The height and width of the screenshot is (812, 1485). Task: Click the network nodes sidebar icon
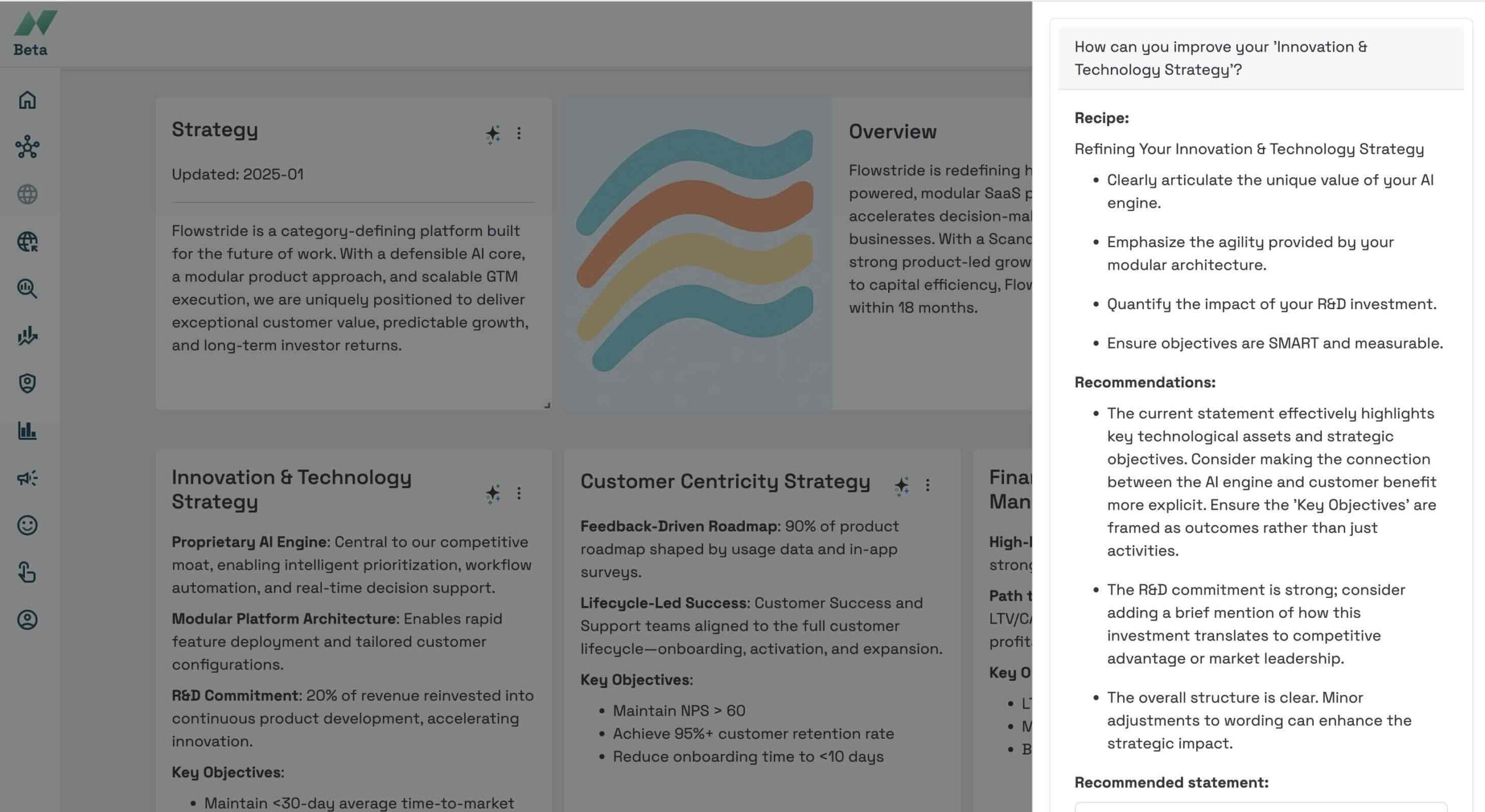(x=27, y=147)
